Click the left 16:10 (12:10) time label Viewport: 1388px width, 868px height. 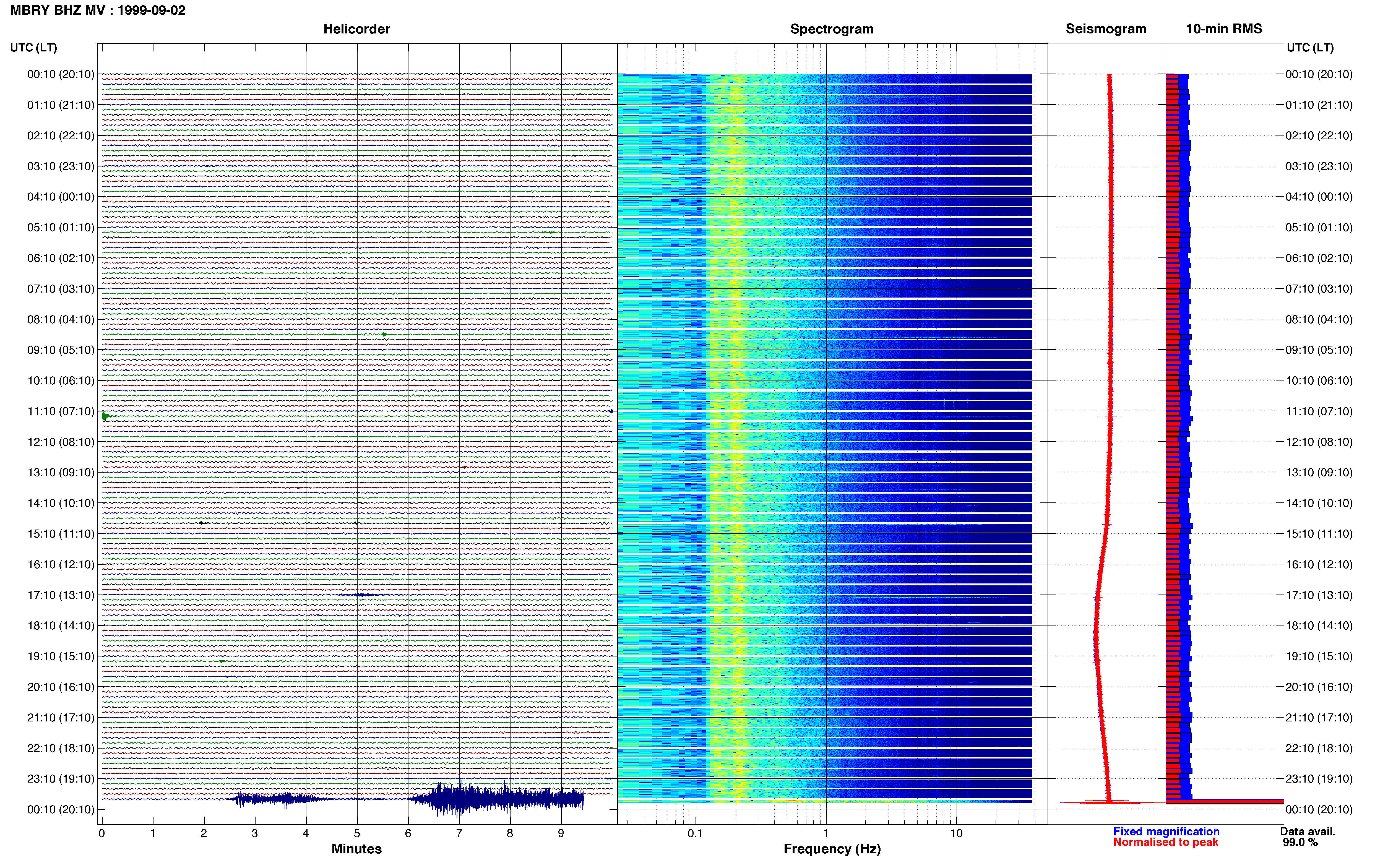pyautogui.click(x=61, y=564)
